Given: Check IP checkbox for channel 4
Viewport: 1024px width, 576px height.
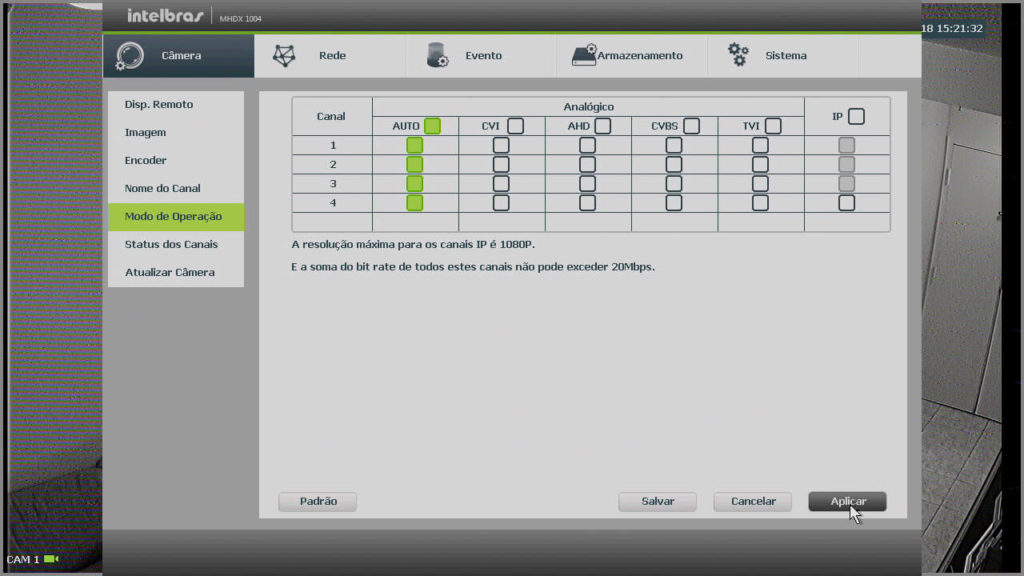Looking at the screenshot, I should click(846, 203).
